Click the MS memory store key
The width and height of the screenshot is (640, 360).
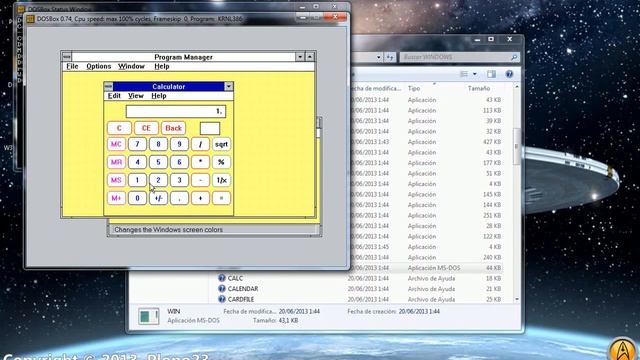(x=116, y=180)
